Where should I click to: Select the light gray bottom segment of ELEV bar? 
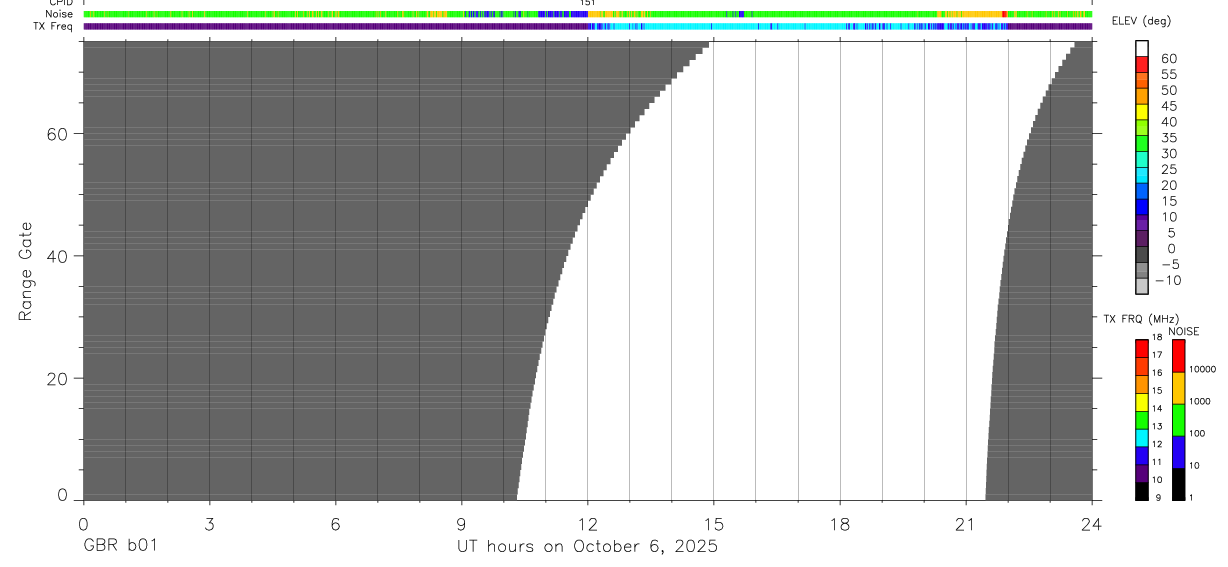click(x=1142, y=286)
